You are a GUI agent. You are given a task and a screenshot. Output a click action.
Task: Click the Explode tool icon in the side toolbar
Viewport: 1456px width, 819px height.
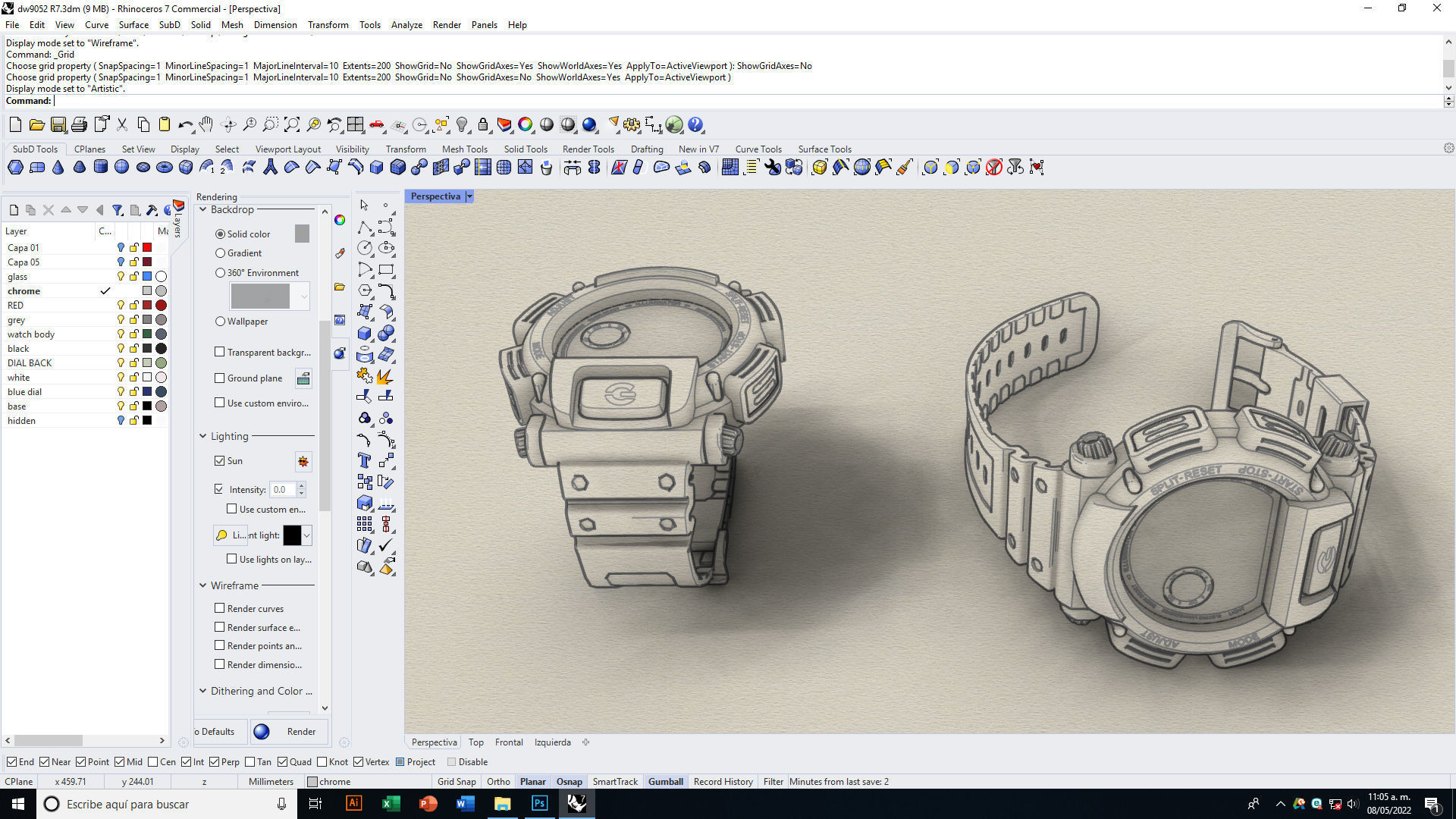point(386,376)
